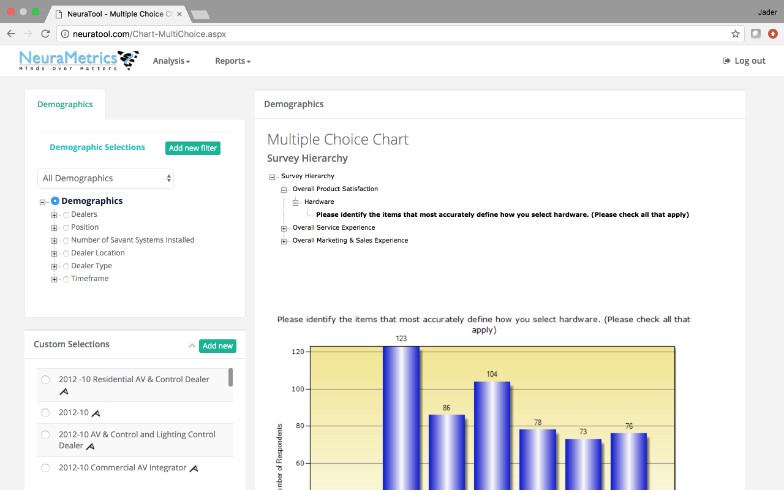Click the browser forward arrow
This screenshot has height=490, width=784.
pos(28,34)
